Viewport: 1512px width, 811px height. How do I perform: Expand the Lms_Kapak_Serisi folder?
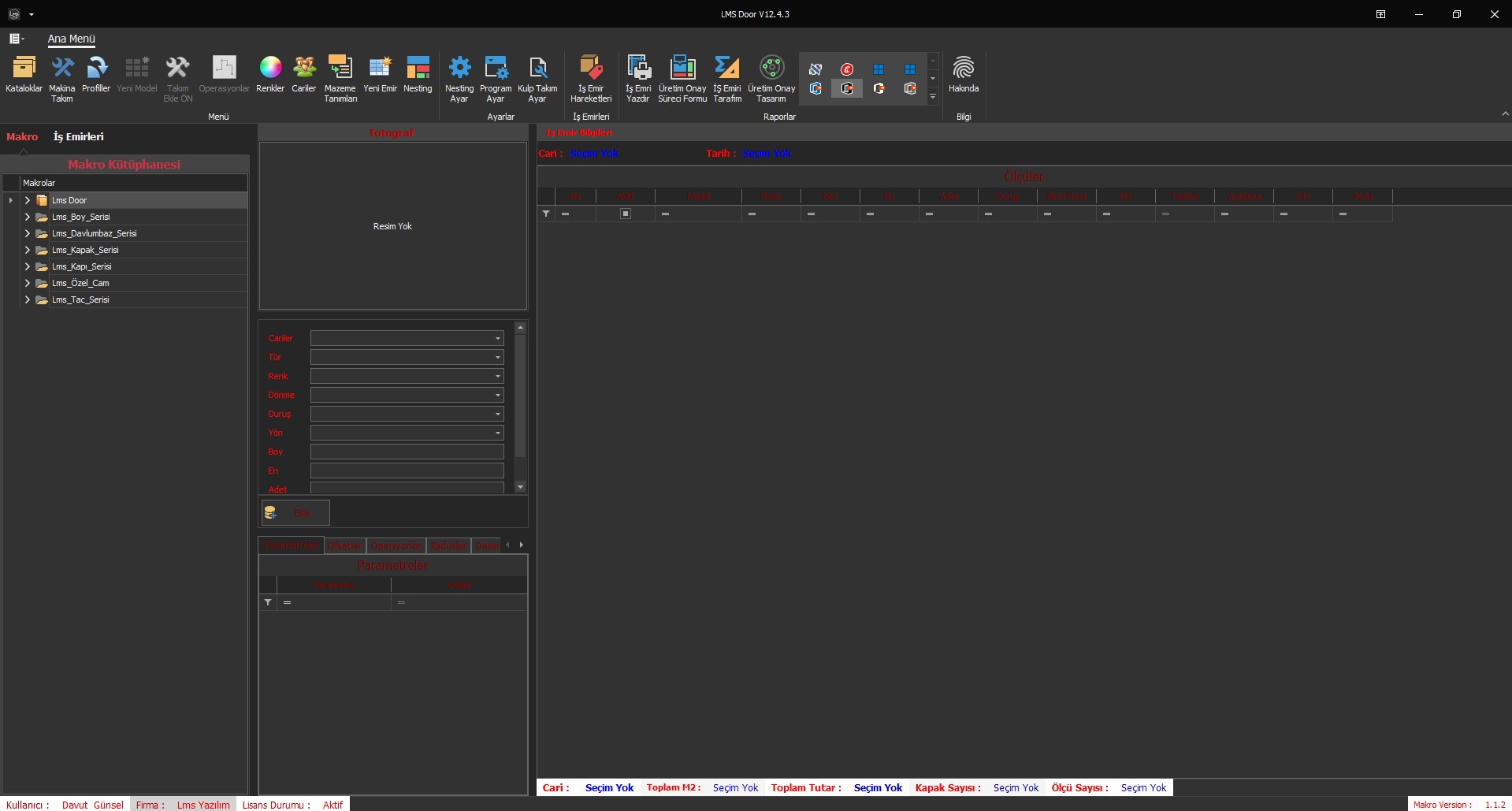pyautogui.click(x=28, y=250)
